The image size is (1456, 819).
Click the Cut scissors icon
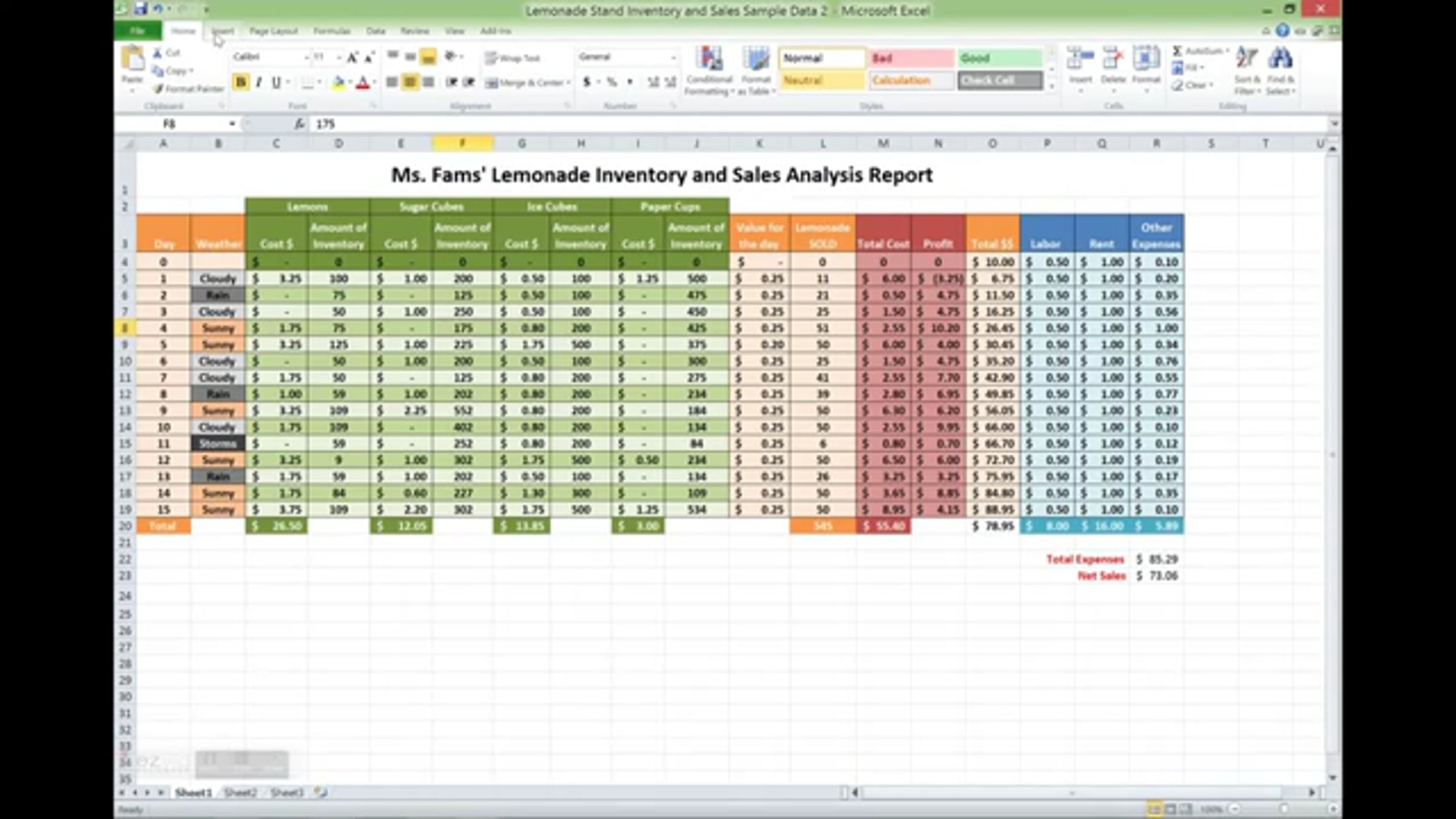click(x=158, y=53)
